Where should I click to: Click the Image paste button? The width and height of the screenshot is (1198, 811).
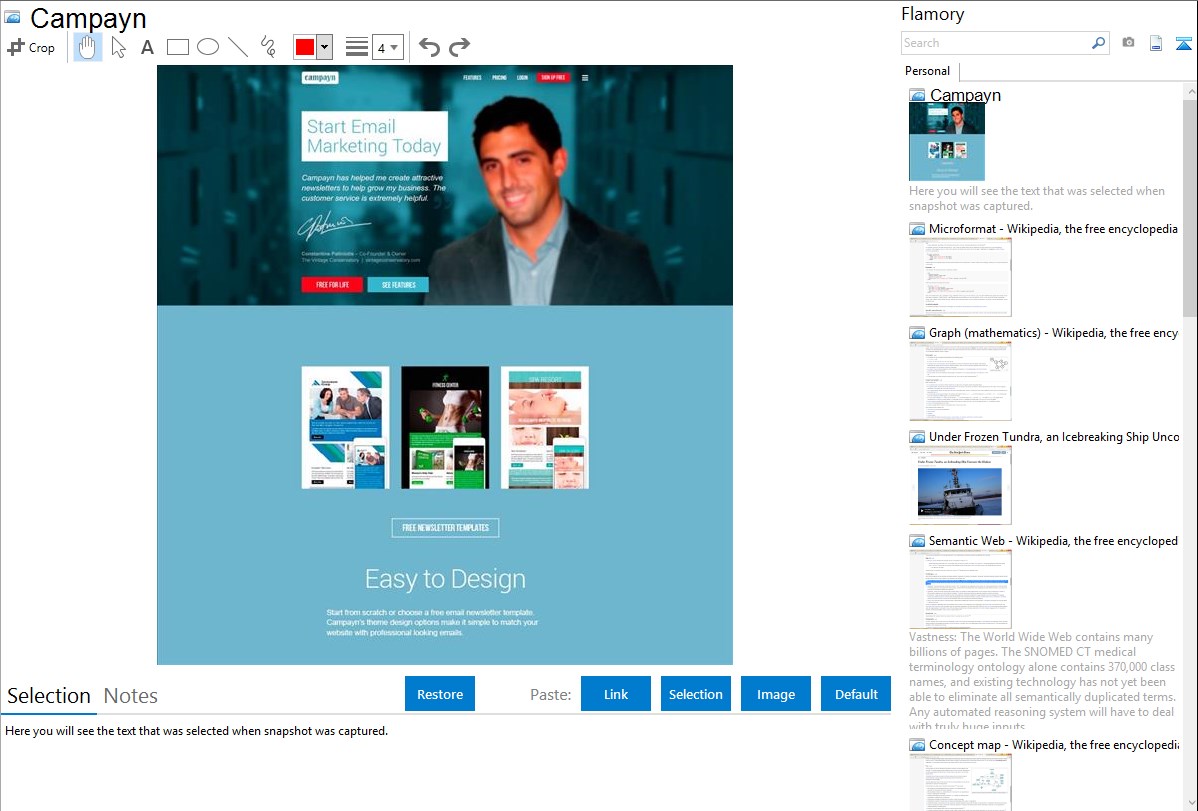(776, 694)
